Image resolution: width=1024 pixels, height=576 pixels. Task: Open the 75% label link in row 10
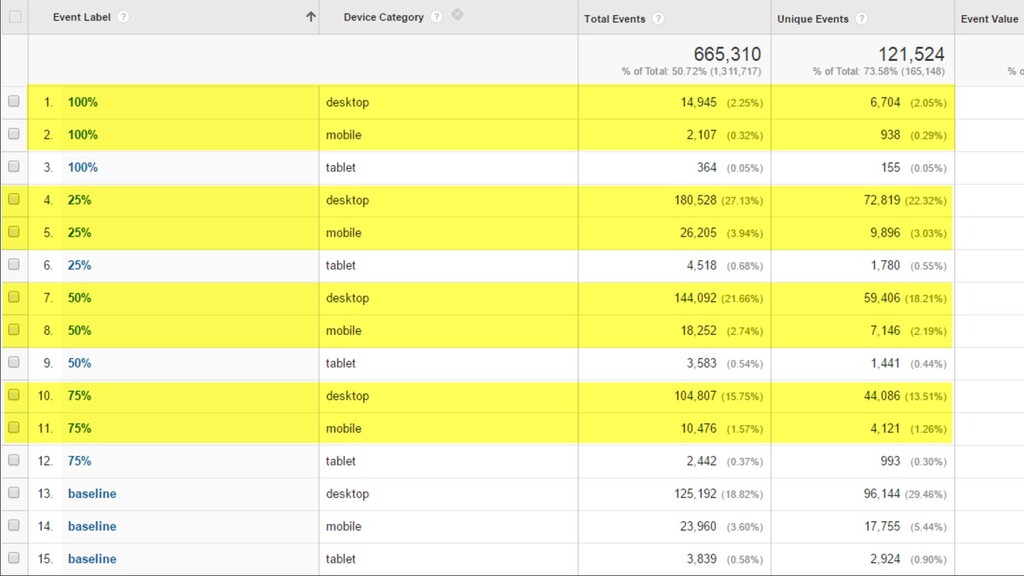[80, 396]
